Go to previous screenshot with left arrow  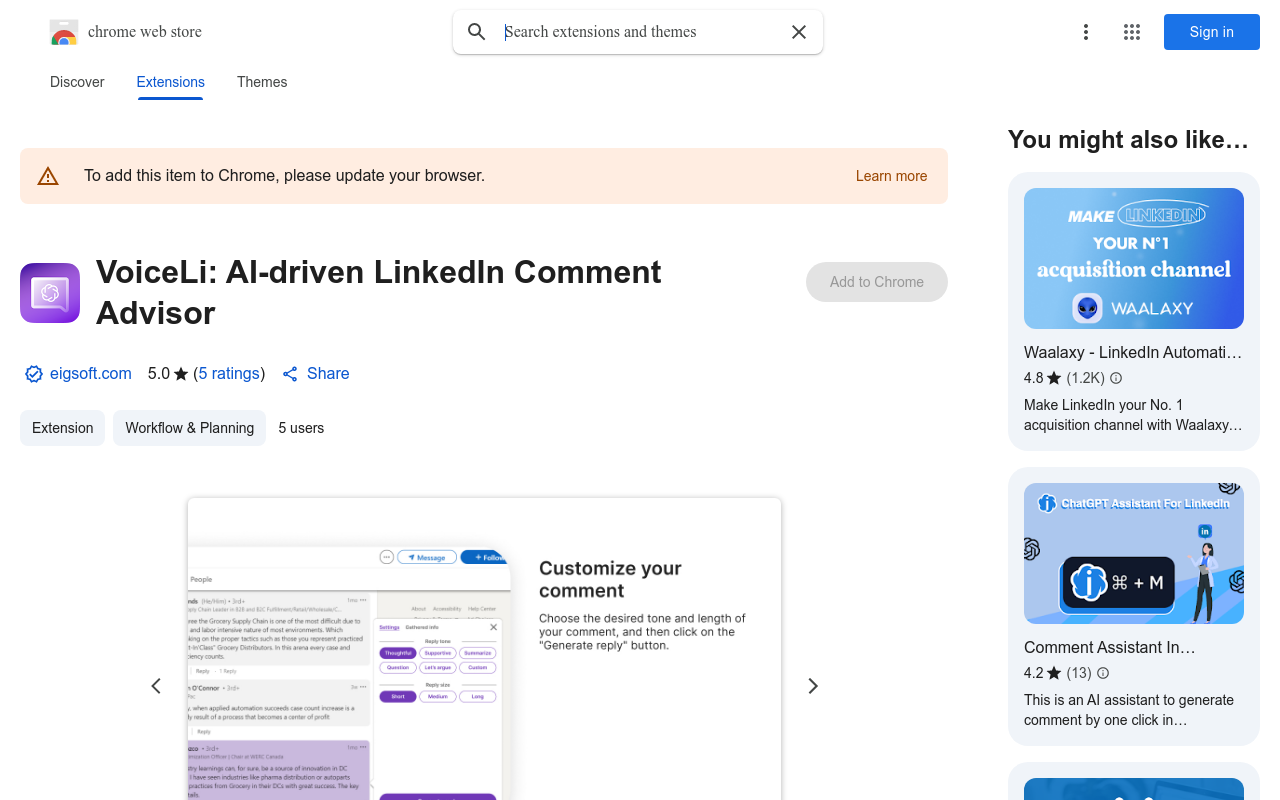pos(156,686)
